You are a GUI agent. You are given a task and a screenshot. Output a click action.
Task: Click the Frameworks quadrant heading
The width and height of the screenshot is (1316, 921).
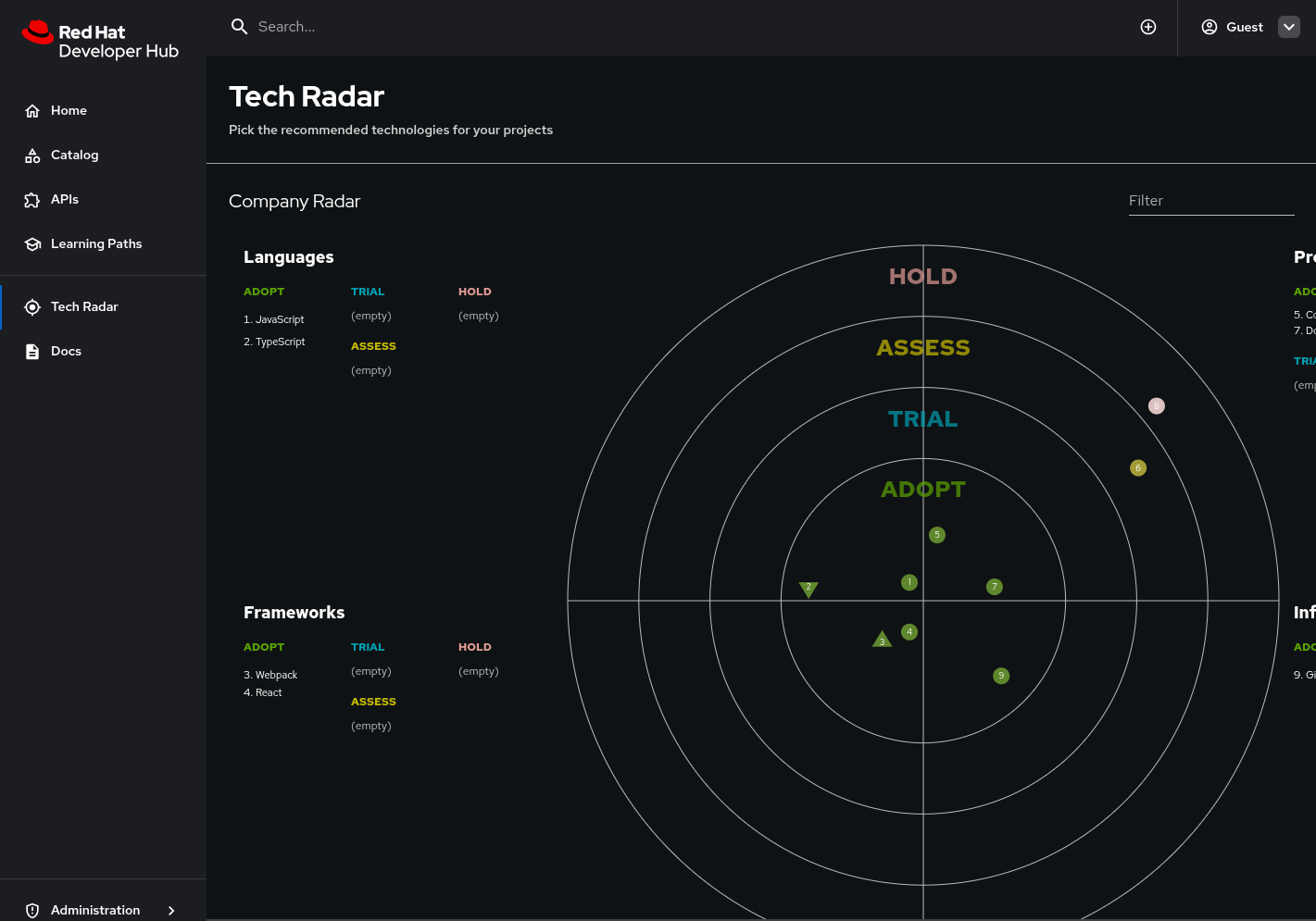[295, 613]
